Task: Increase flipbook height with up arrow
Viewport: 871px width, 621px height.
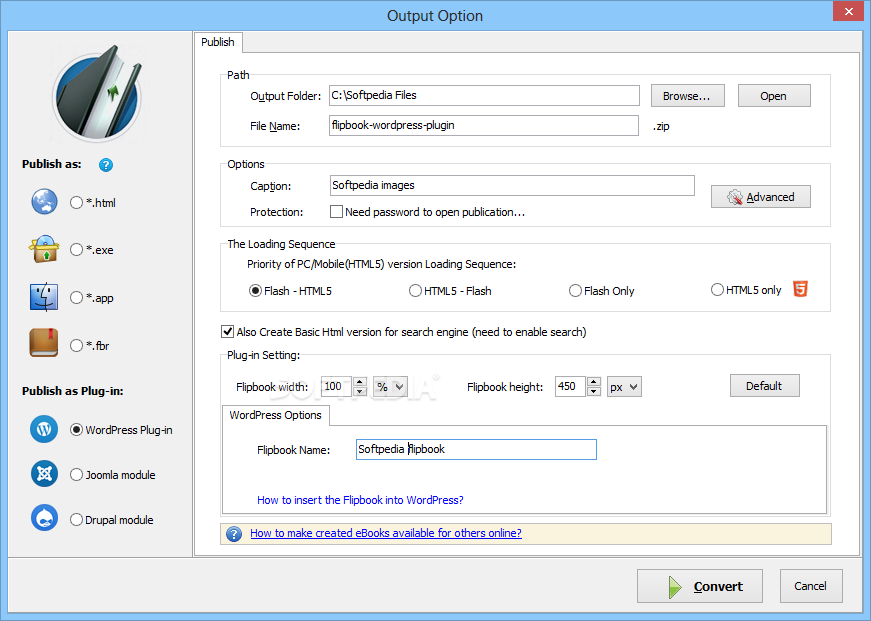Action: point(594,382)
